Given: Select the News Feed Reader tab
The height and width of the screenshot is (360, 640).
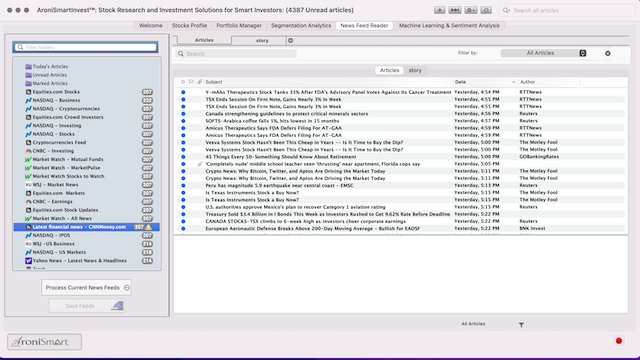Looking at the screenshot, I should click(364, 25).
